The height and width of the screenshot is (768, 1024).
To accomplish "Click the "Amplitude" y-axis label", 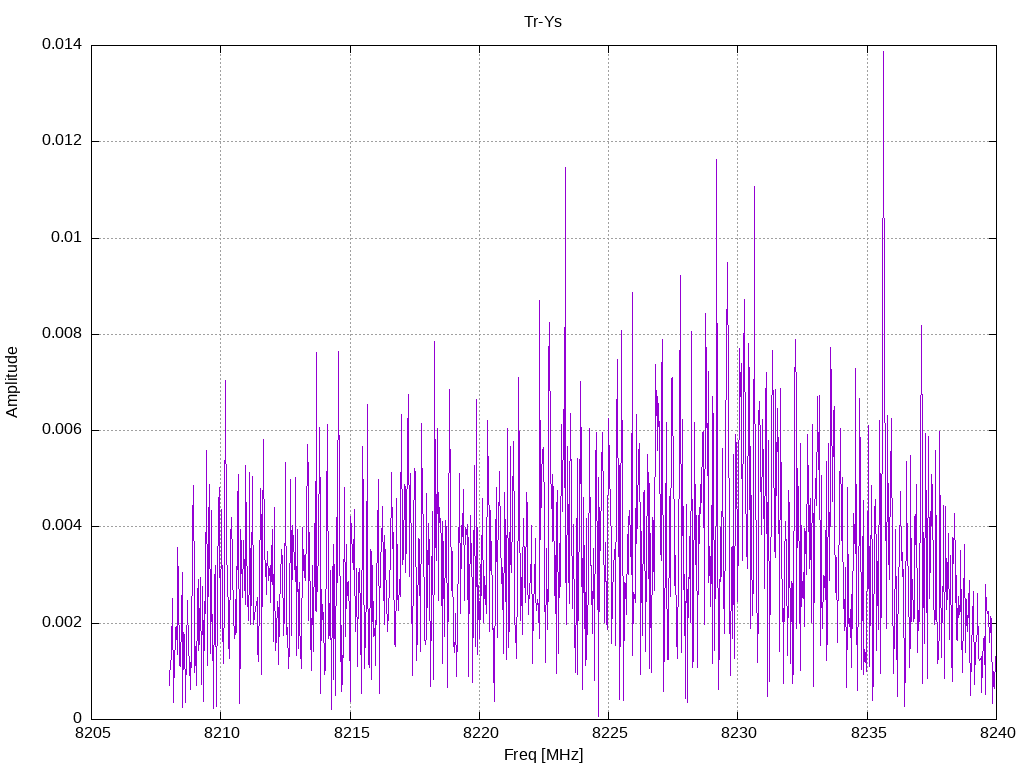I will pos(12,382).
